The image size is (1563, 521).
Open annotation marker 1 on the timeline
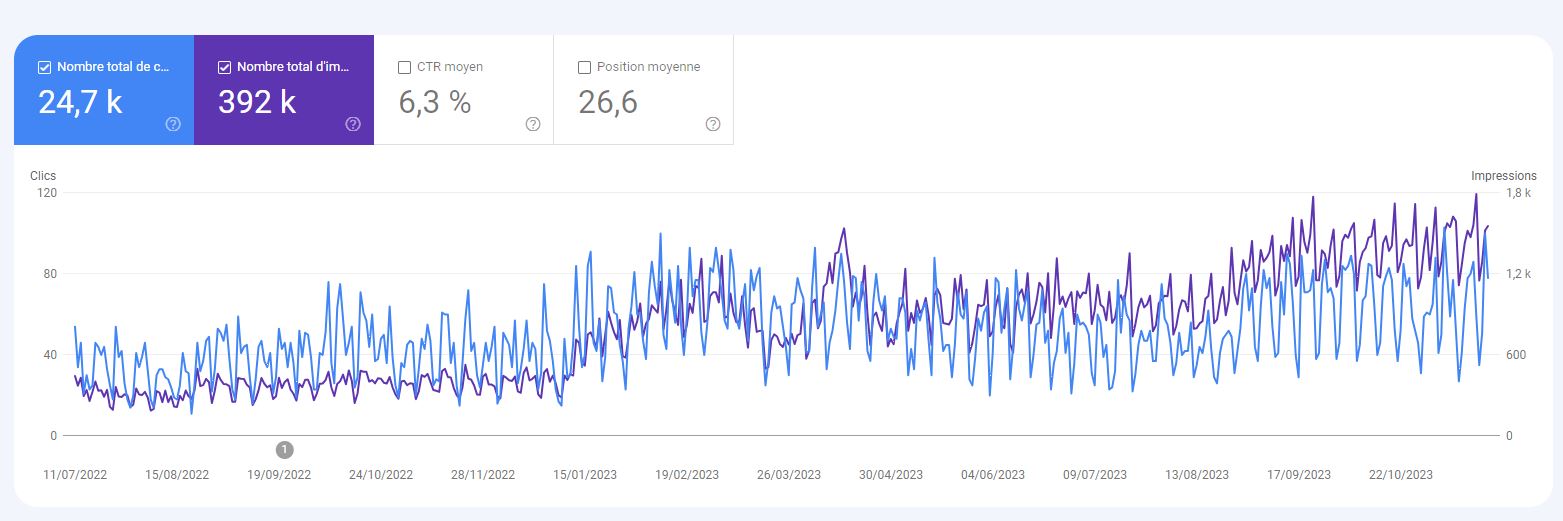285,450
